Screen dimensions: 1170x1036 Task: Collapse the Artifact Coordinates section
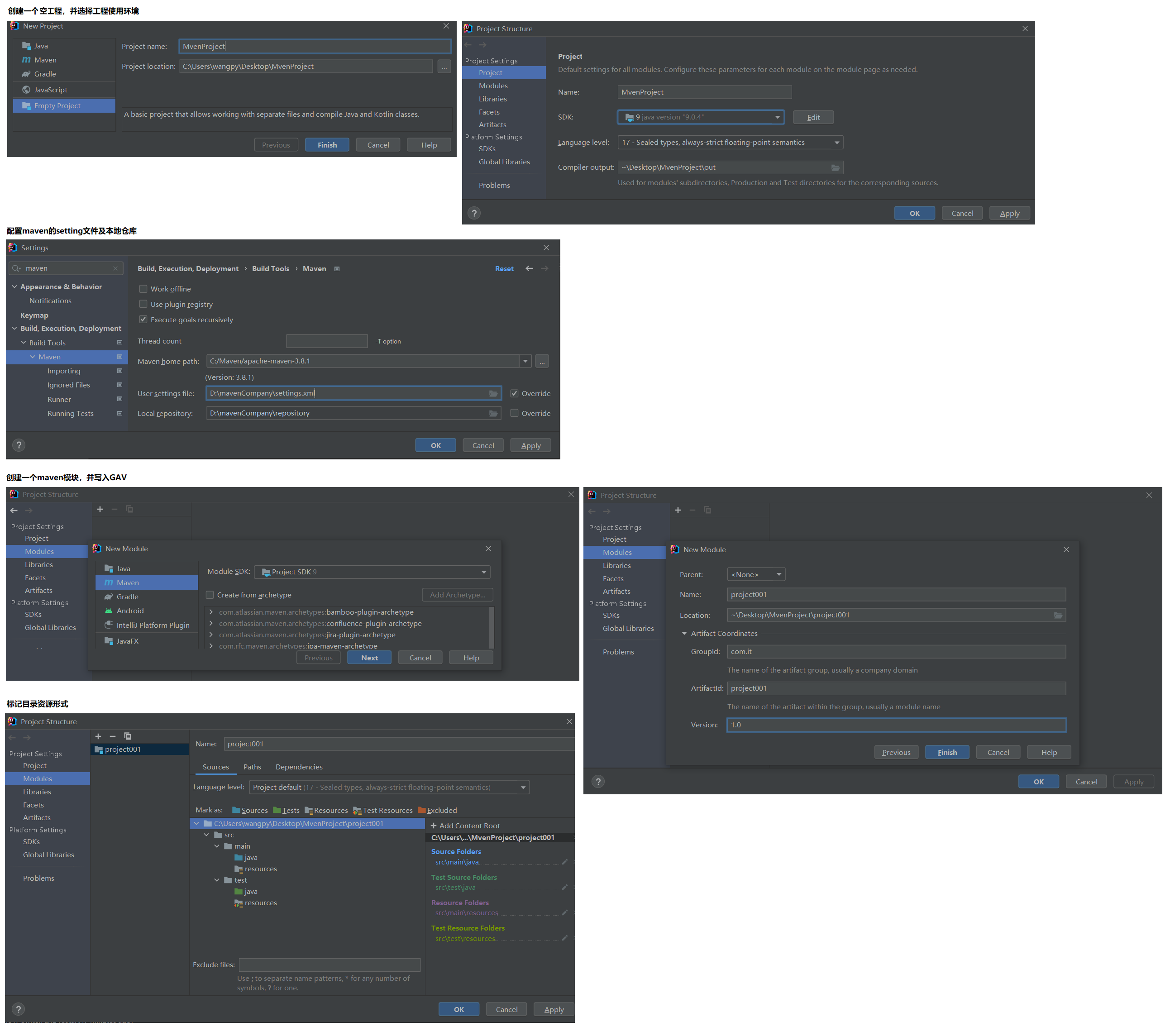(x=684, y=633)
